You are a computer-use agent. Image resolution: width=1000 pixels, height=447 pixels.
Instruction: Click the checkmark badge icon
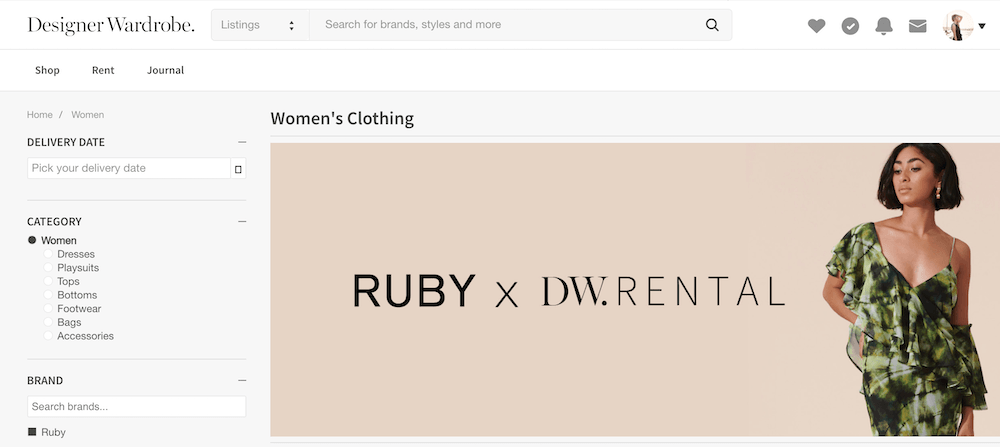pyautogui.click(x=850, y=26)
